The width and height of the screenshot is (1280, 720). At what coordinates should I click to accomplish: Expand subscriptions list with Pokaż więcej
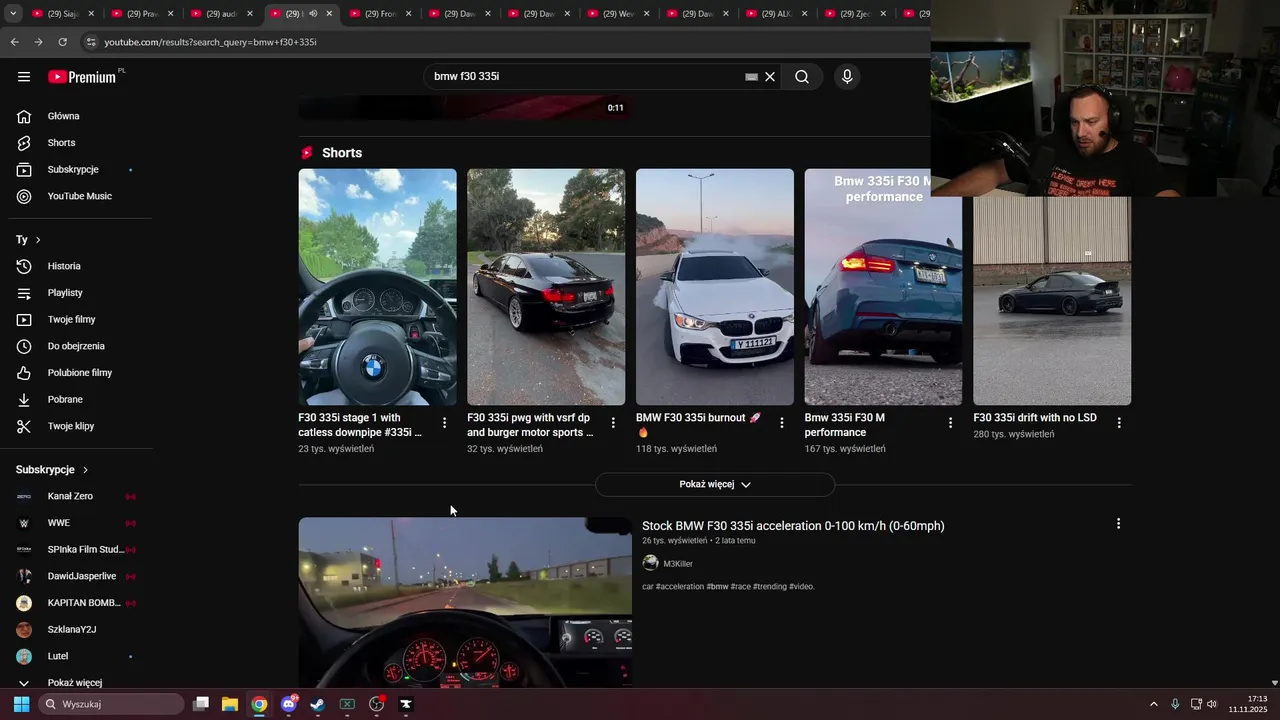(76, 682)
